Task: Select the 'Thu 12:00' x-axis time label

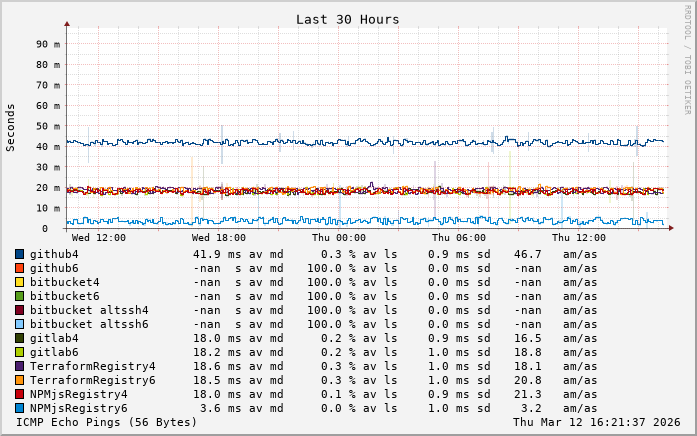Action: tap(578, 238)
